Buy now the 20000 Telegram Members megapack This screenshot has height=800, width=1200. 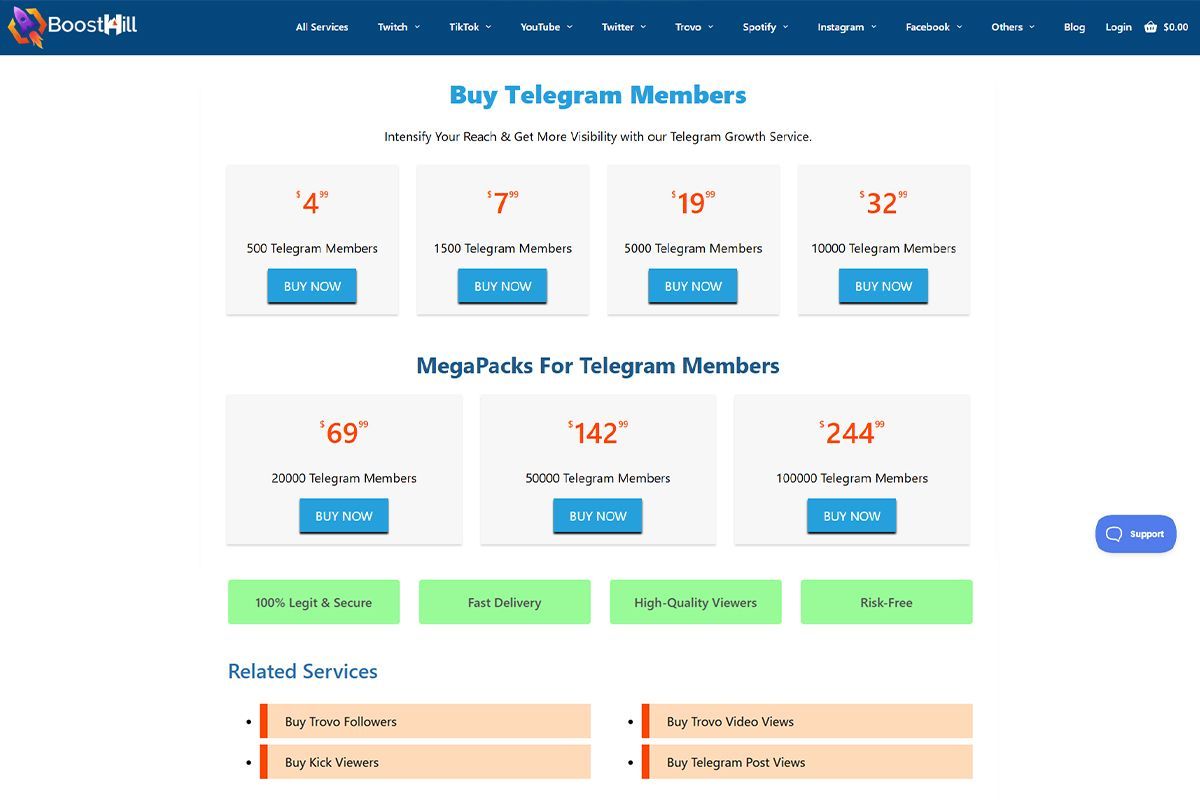[x=344, y=516]
